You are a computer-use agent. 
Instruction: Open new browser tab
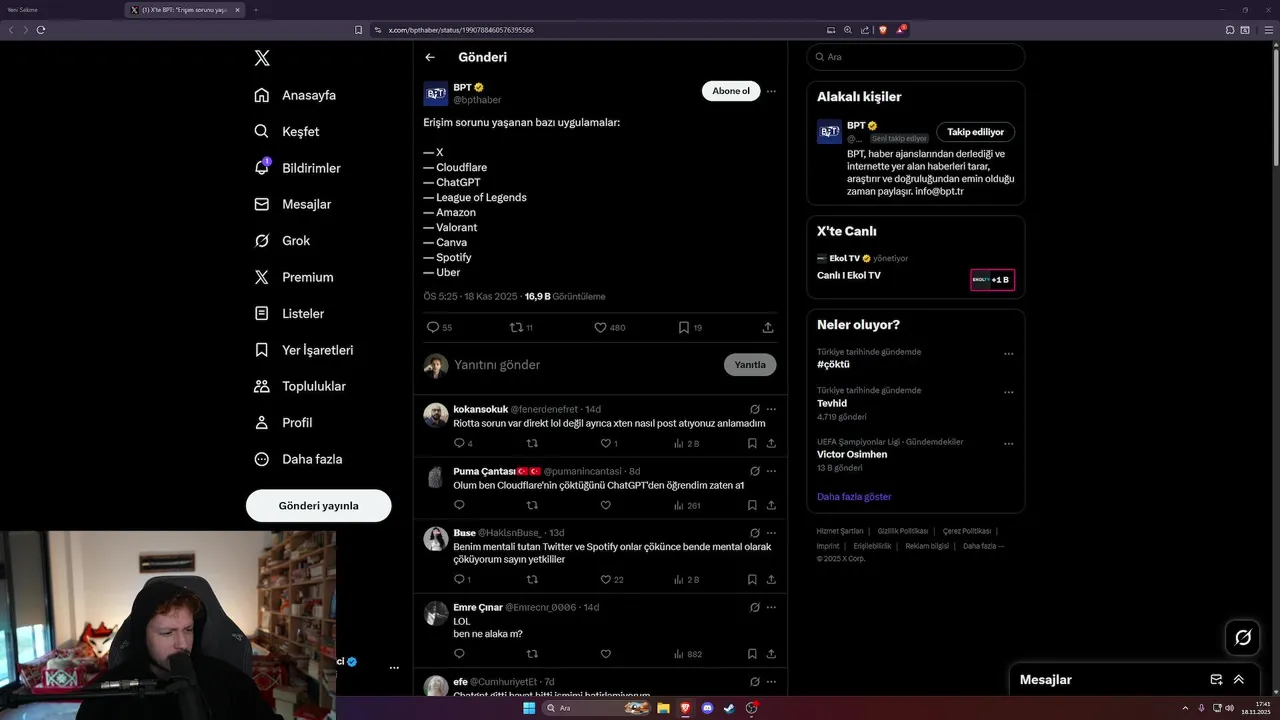click(255, 10)
